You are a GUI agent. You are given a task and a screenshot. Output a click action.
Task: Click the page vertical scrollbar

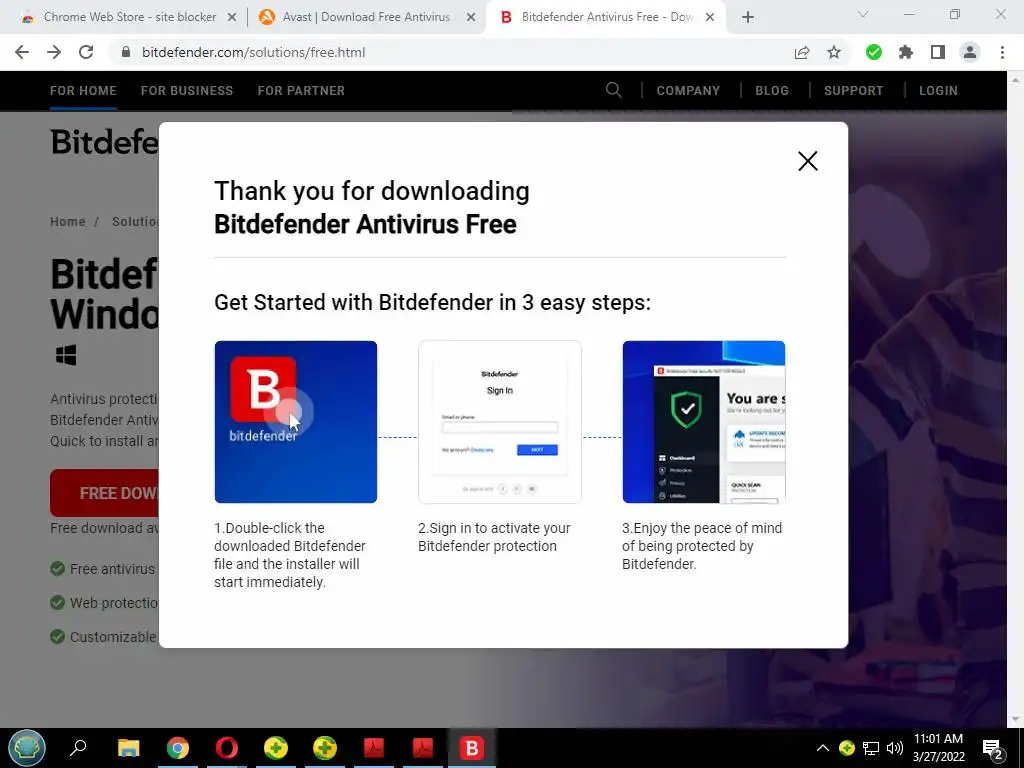(1015, 399)
